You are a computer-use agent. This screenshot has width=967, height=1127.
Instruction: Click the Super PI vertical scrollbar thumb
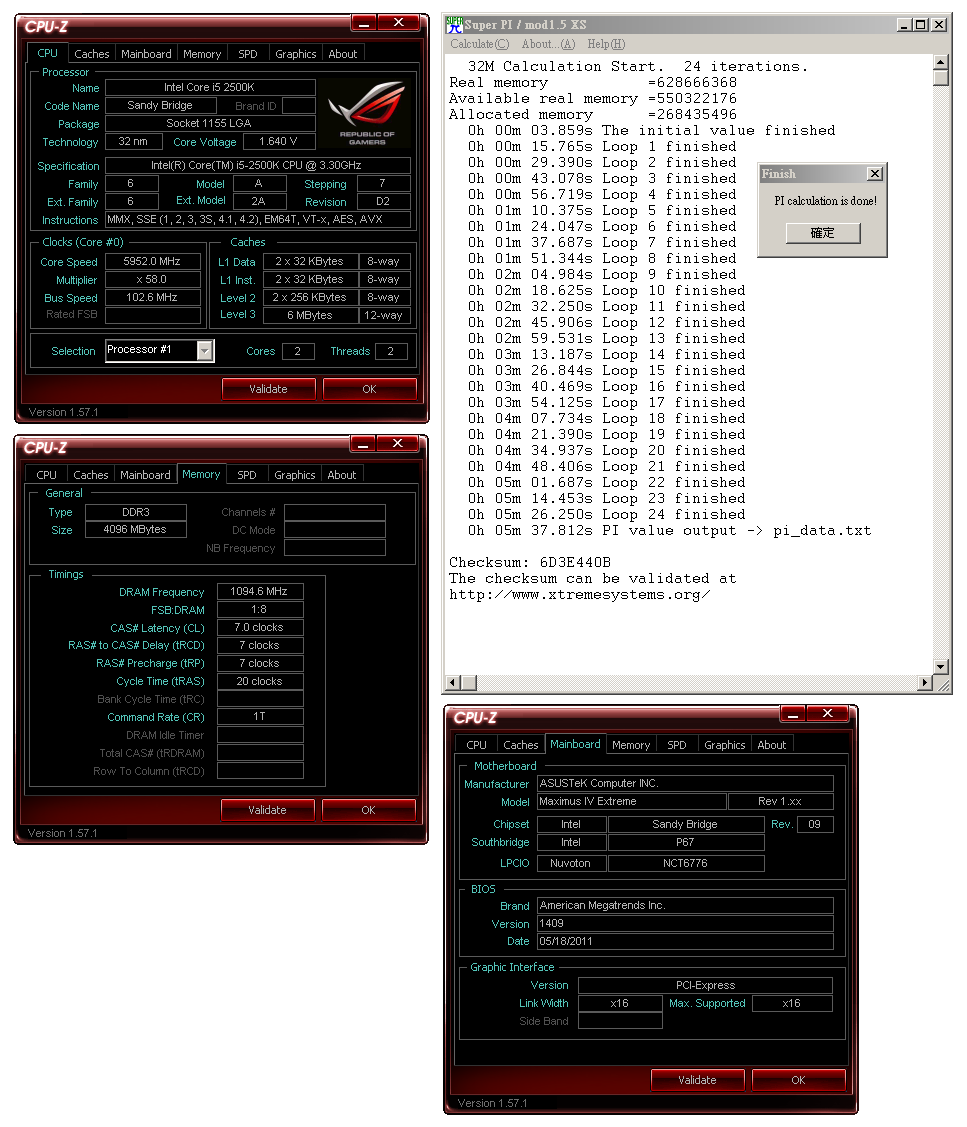[940, 78]
